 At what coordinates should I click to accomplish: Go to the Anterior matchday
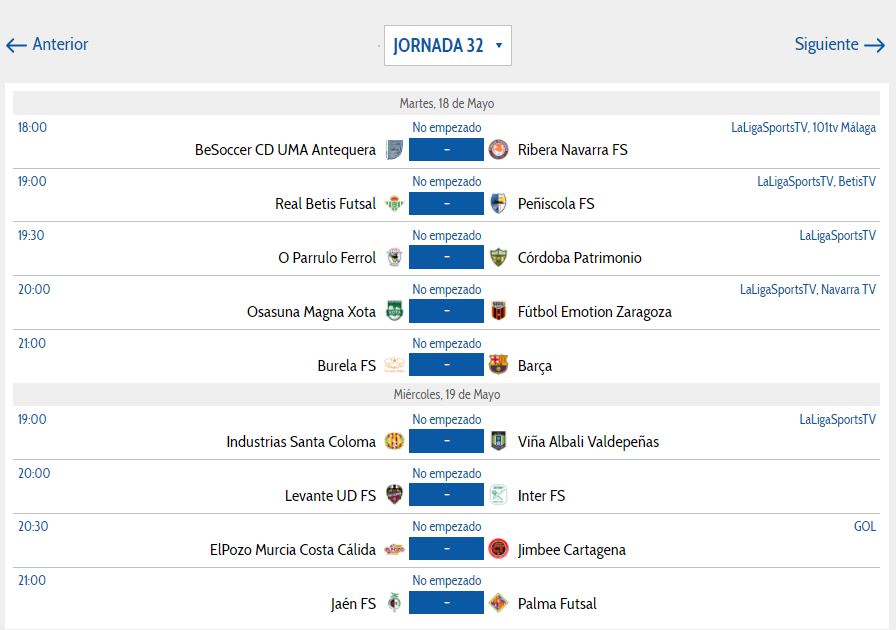point(47,45)
